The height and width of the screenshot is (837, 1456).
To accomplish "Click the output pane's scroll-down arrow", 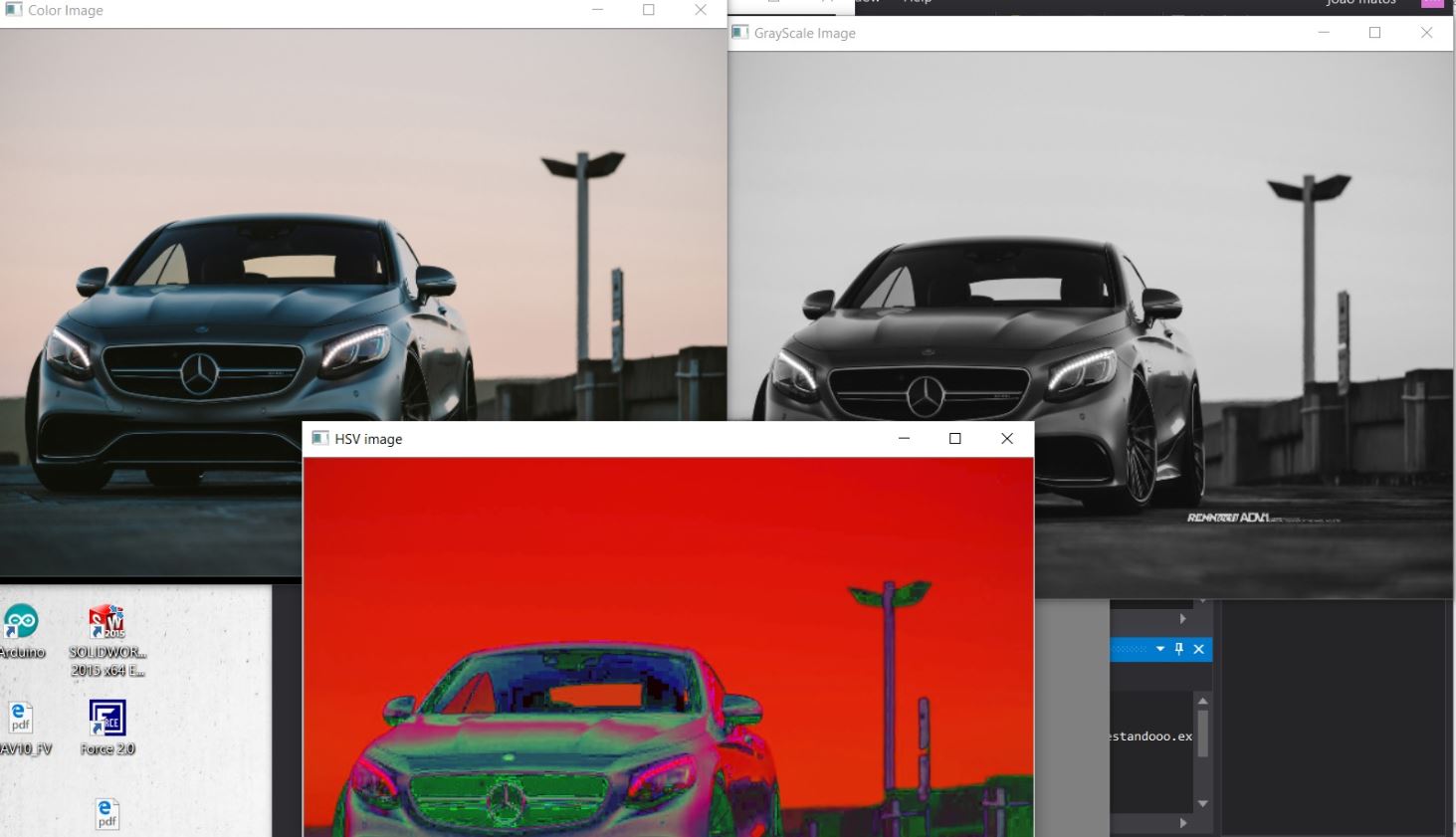I will [1202, 803].
